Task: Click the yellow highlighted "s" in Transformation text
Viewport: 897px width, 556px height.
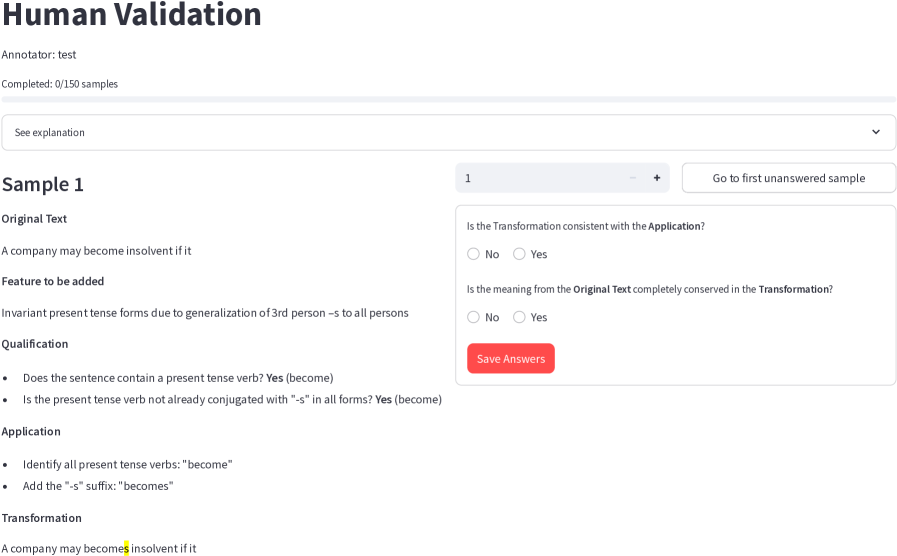Action: 127,548
